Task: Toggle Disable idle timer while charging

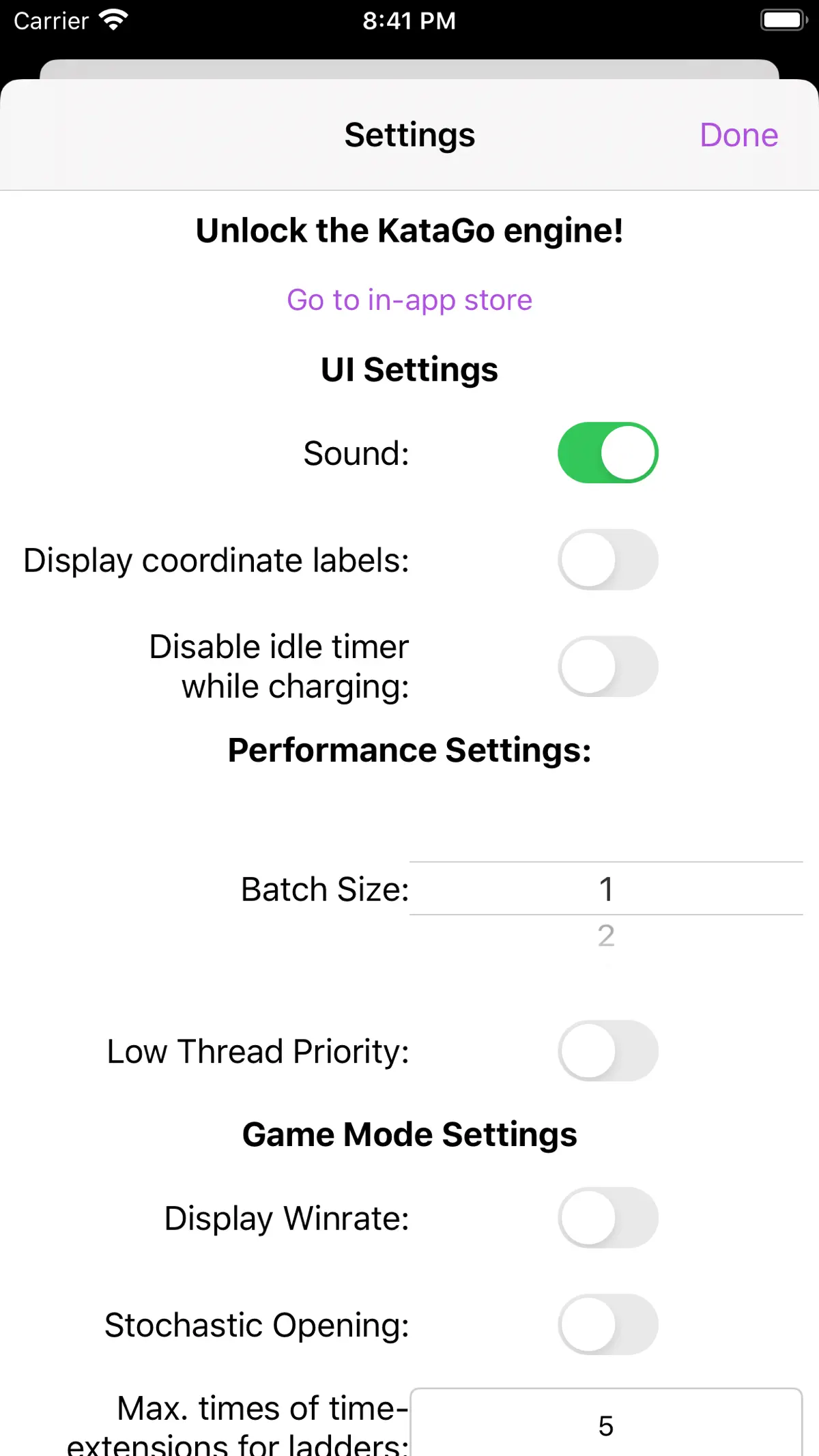Action: pos(608,666)
